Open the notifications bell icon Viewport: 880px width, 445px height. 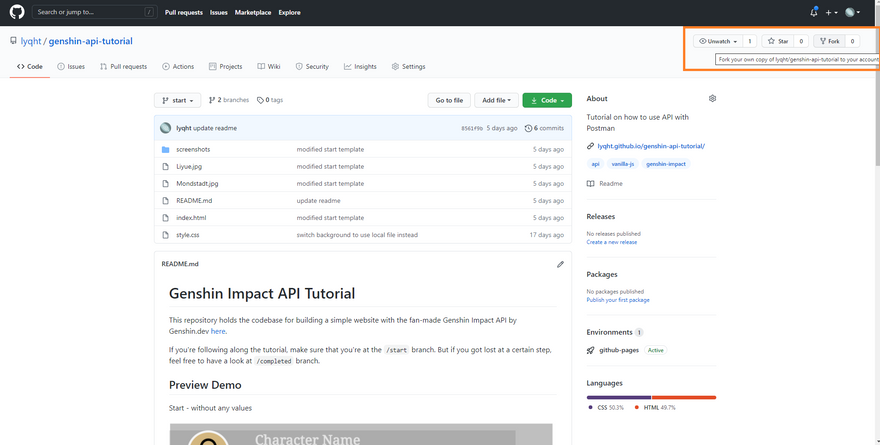pos(814,12)
